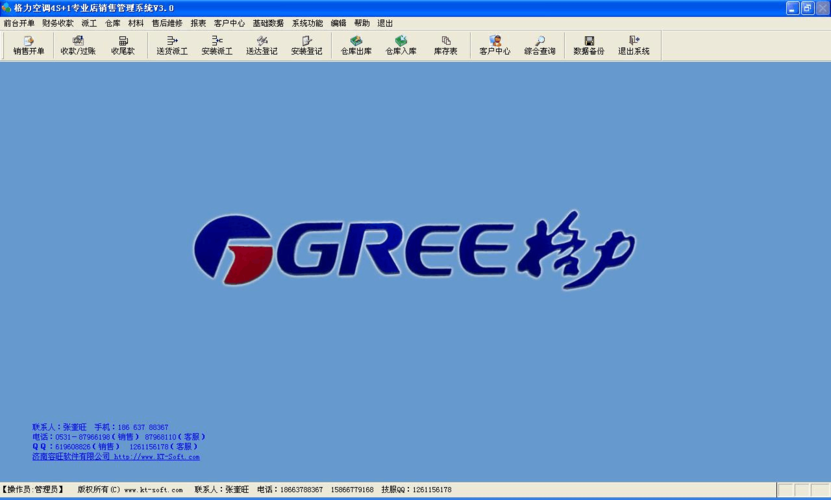Minimize the application window
The width and height of the screenshot is (831, 500).
tap(792, 8)
